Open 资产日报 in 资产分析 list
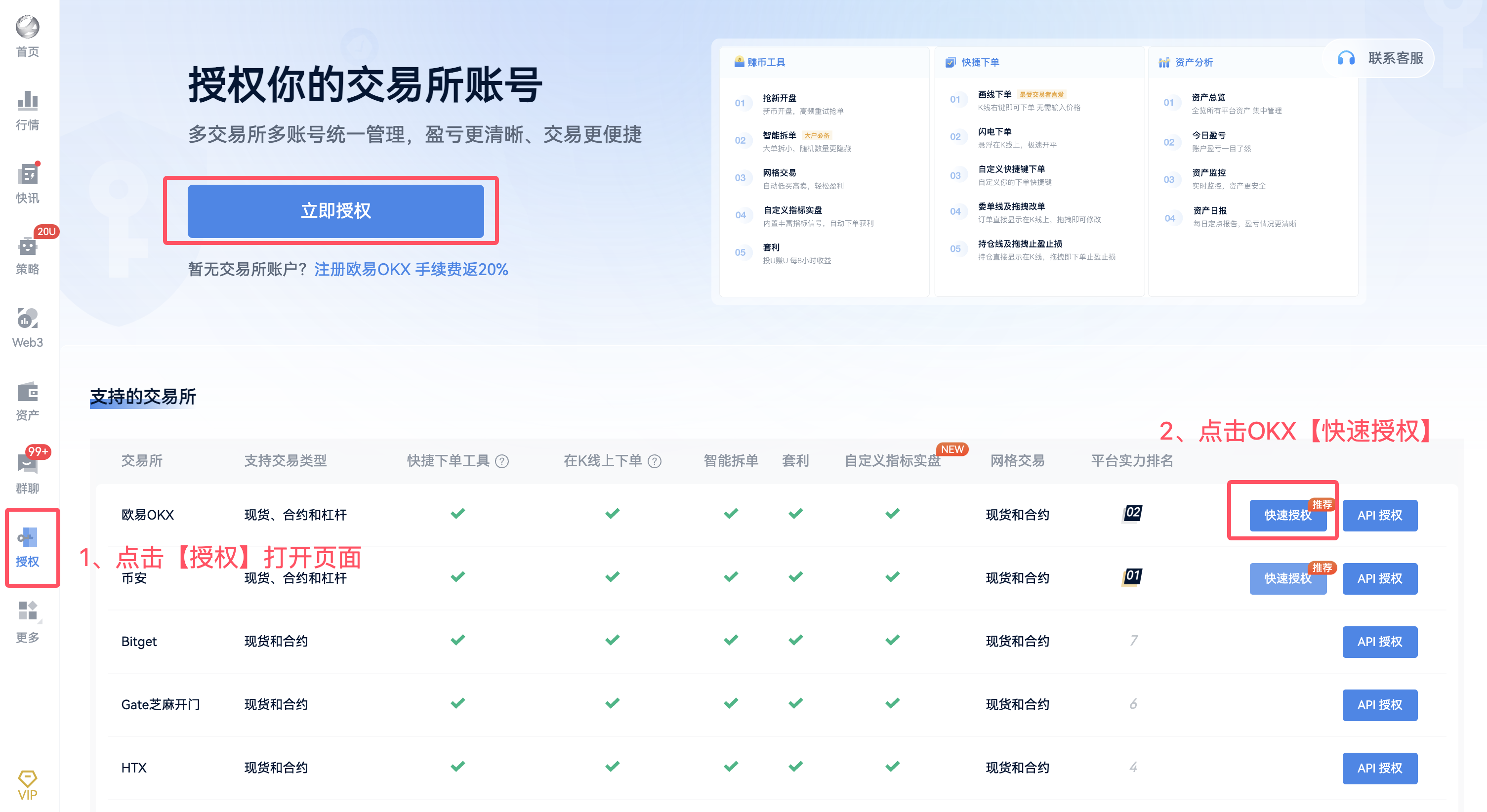The width and height of the screenshot is (1487, 812). [1210, 210]
